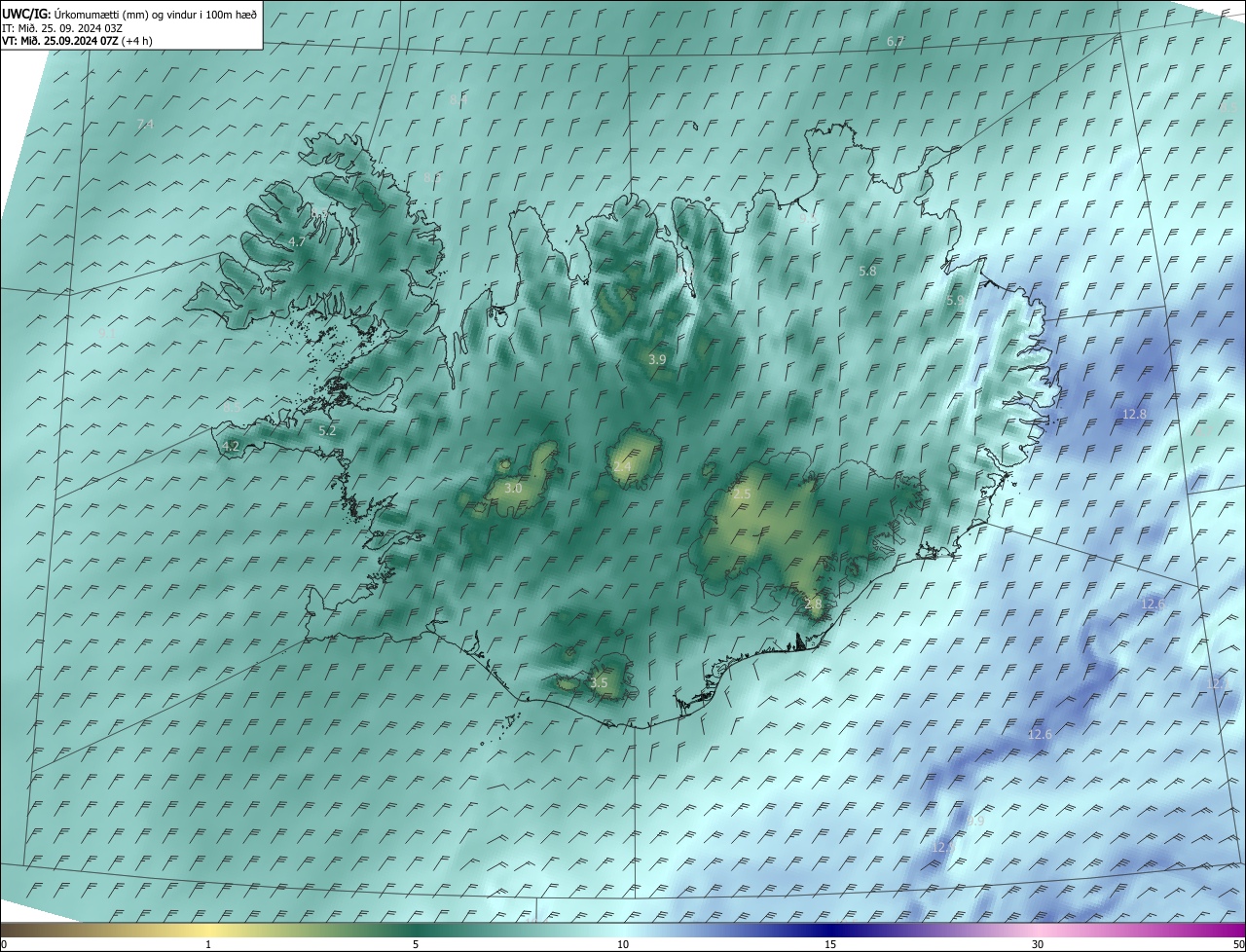Click the 4.2 value label on the map
The width and height of the screenshot is (1246, 952).
click(x=231, y=446)
